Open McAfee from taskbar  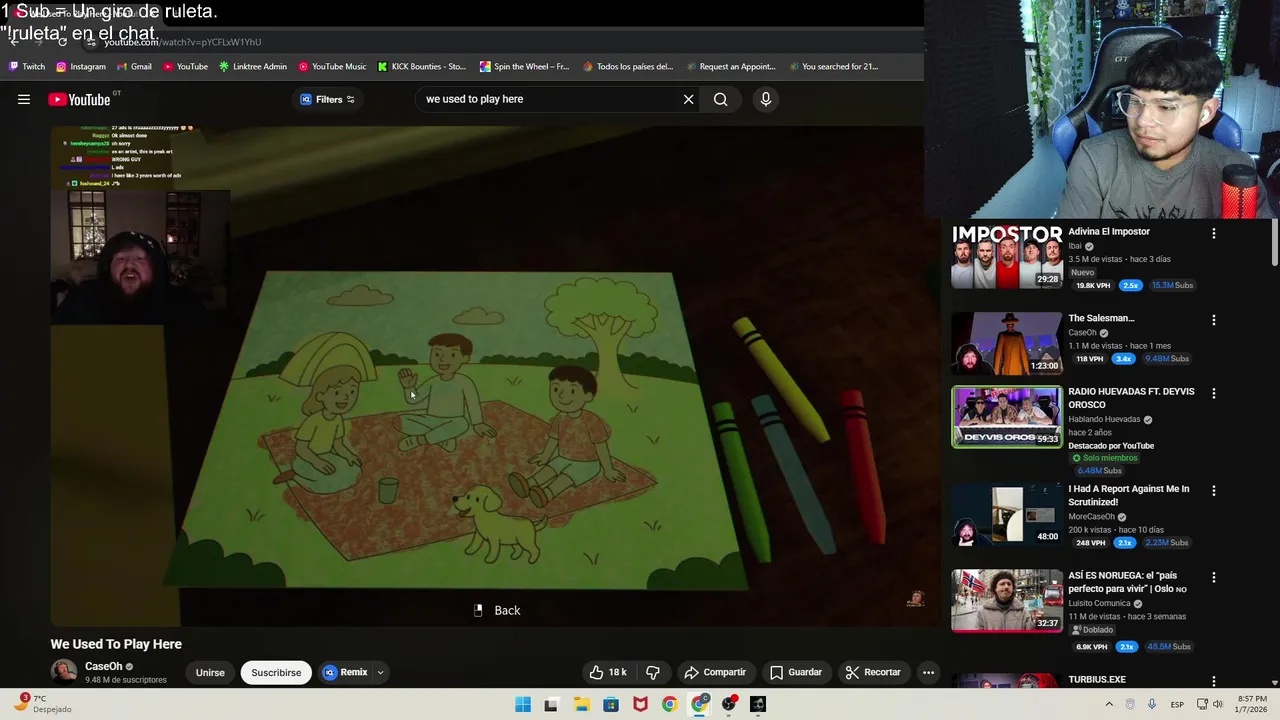pyautogui.click(x=640, y=704)
